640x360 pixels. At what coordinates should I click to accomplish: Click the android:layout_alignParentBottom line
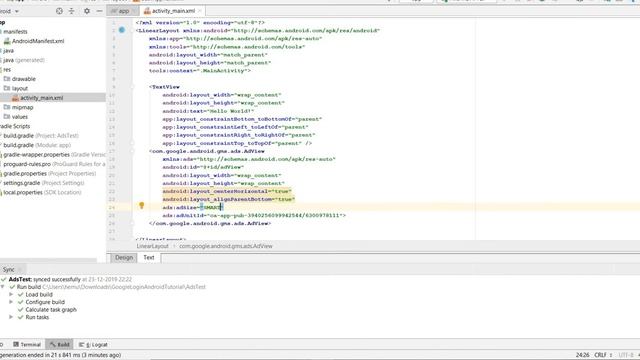[x=229, y=199]
